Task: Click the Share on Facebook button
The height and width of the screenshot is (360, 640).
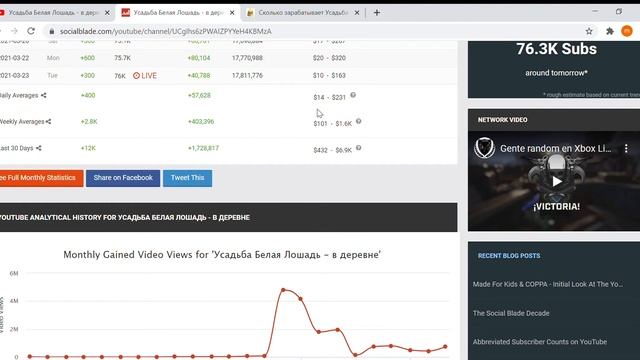Action: pyautogui.click(x=123, y=178)
